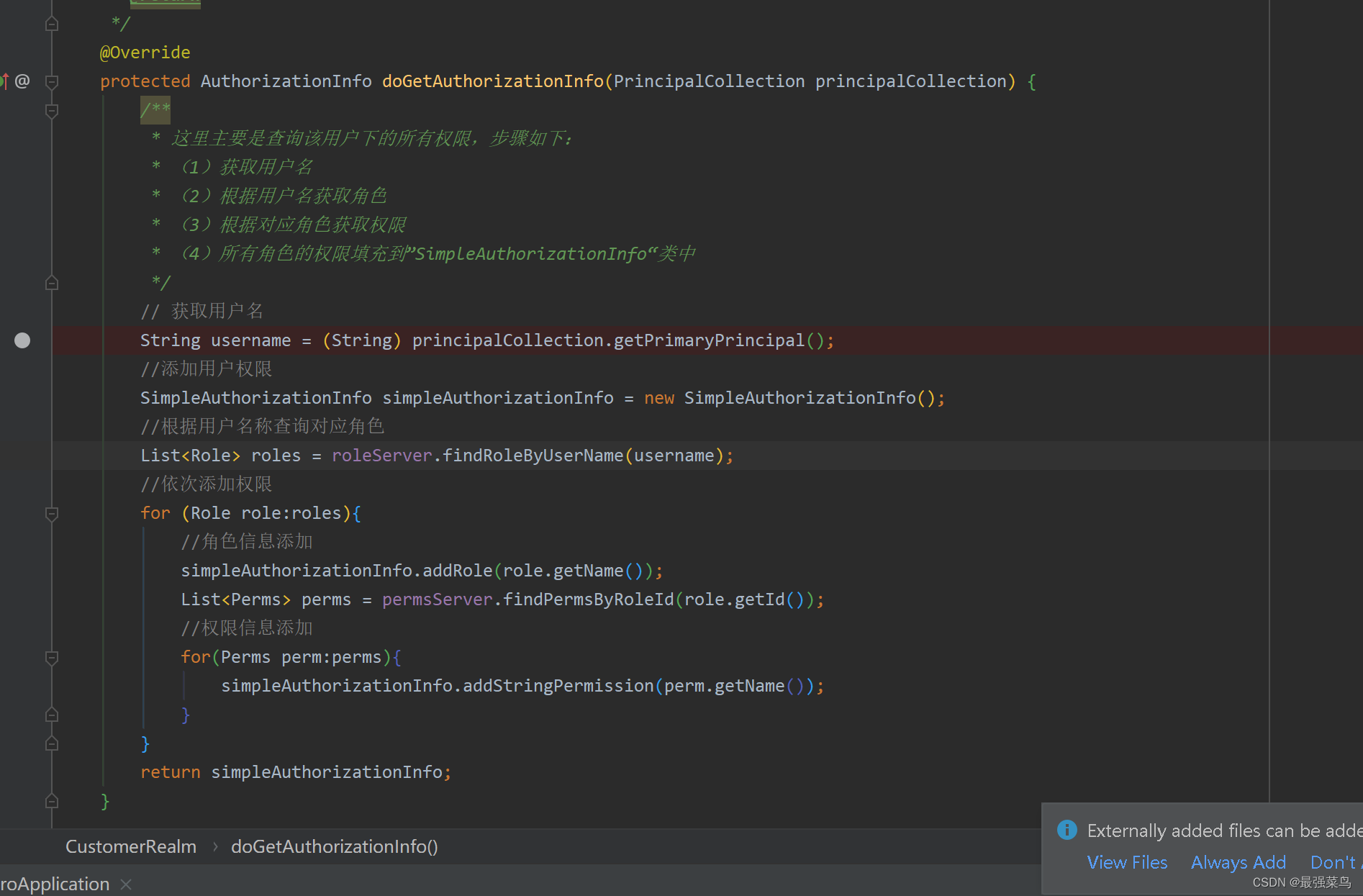Click the protected keyword
Image resolution: width=1363 pixels, height=896 pixels.
[145, 81]
